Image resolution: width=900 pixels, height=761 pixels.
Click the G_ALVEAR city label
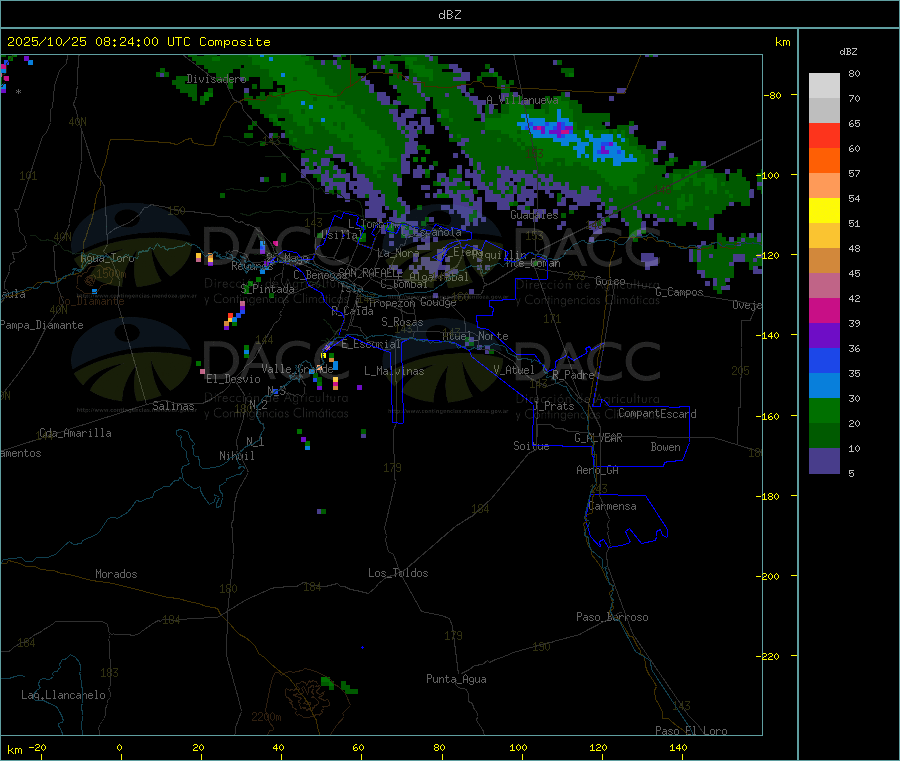click(598, 438)
